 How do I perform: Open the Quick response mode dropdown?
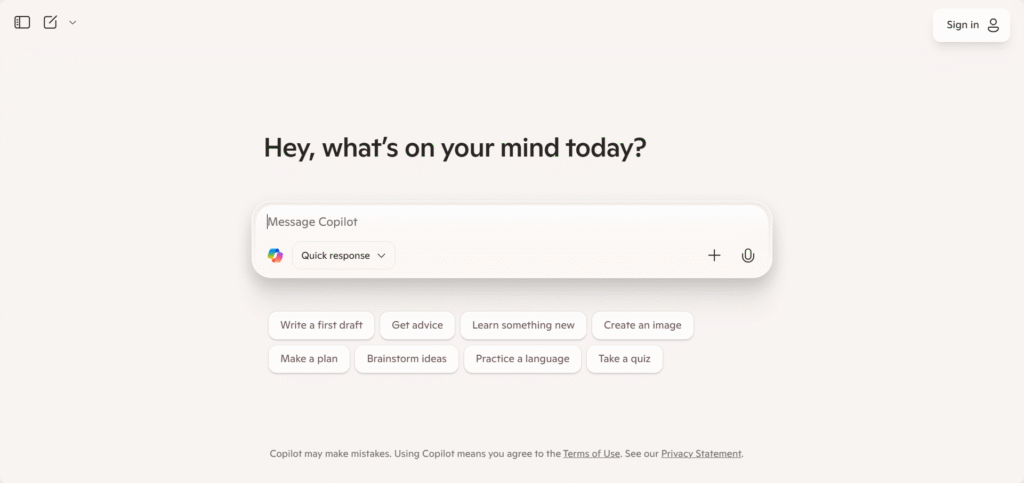coord(344,255)
